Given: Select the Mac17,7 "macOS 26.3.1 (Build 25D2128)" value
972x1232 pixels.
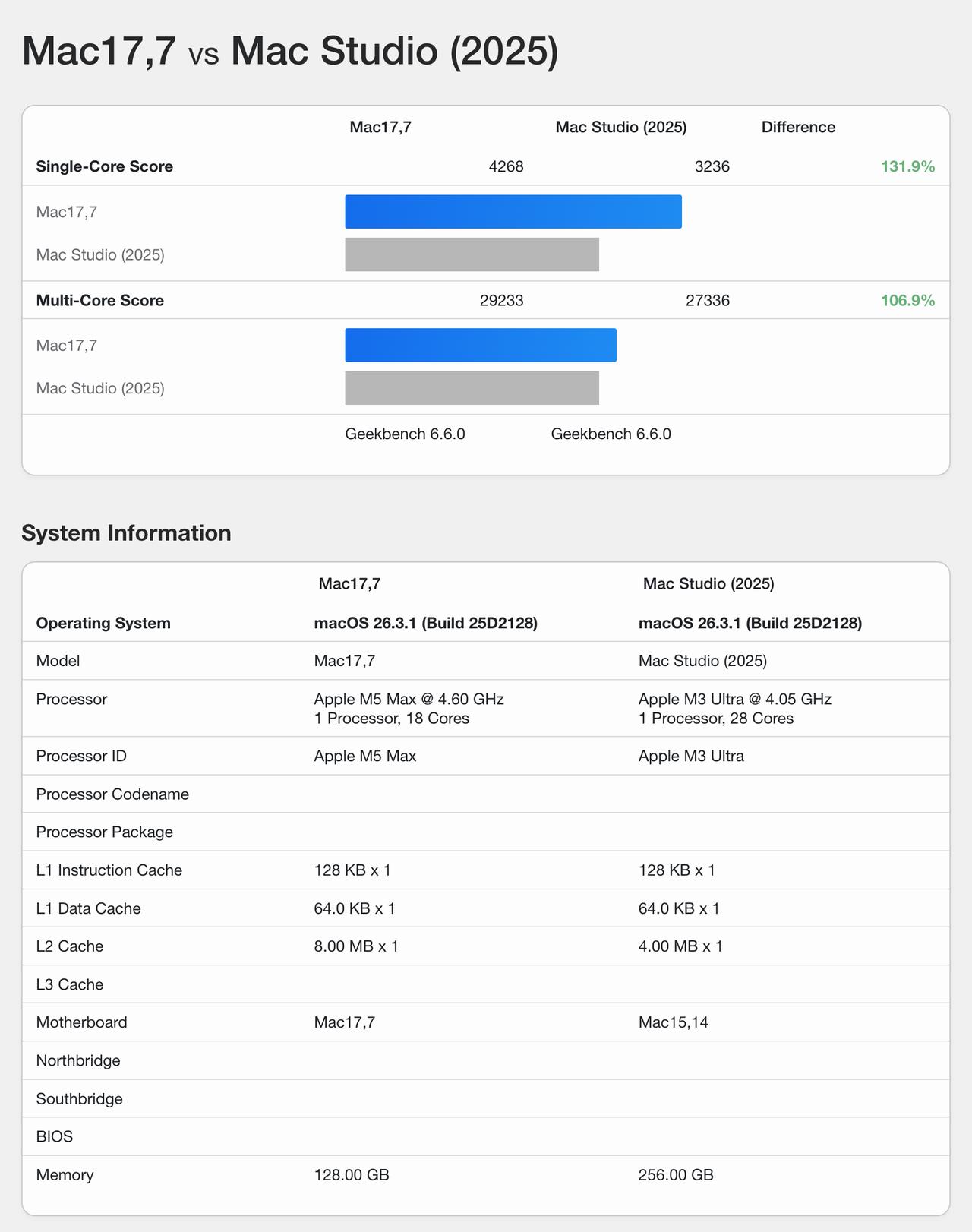Looking at the screenshot, I should tap(426, 623).
